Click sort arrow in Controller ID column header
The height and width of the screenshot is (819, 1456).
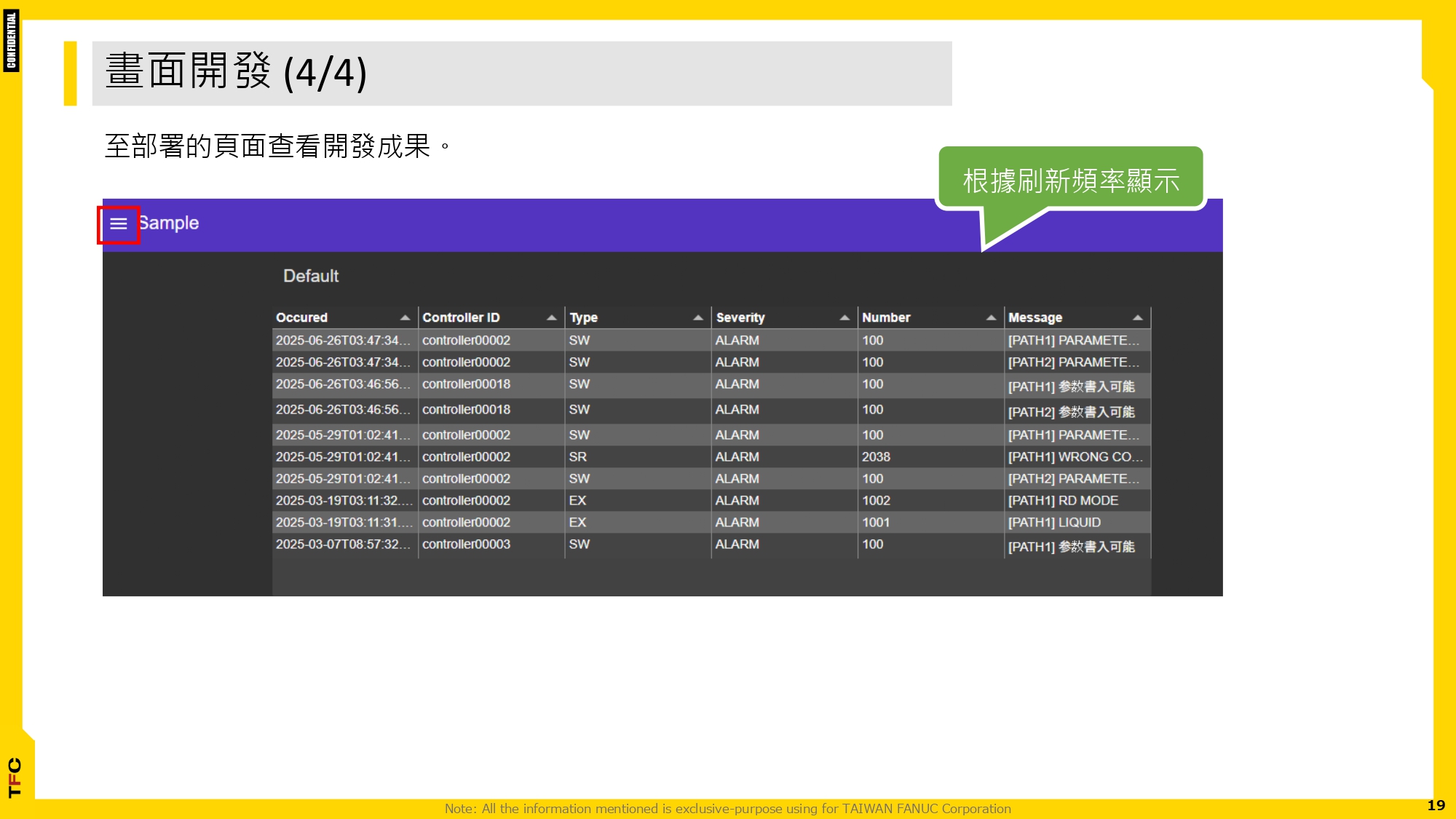pos(551,318)
